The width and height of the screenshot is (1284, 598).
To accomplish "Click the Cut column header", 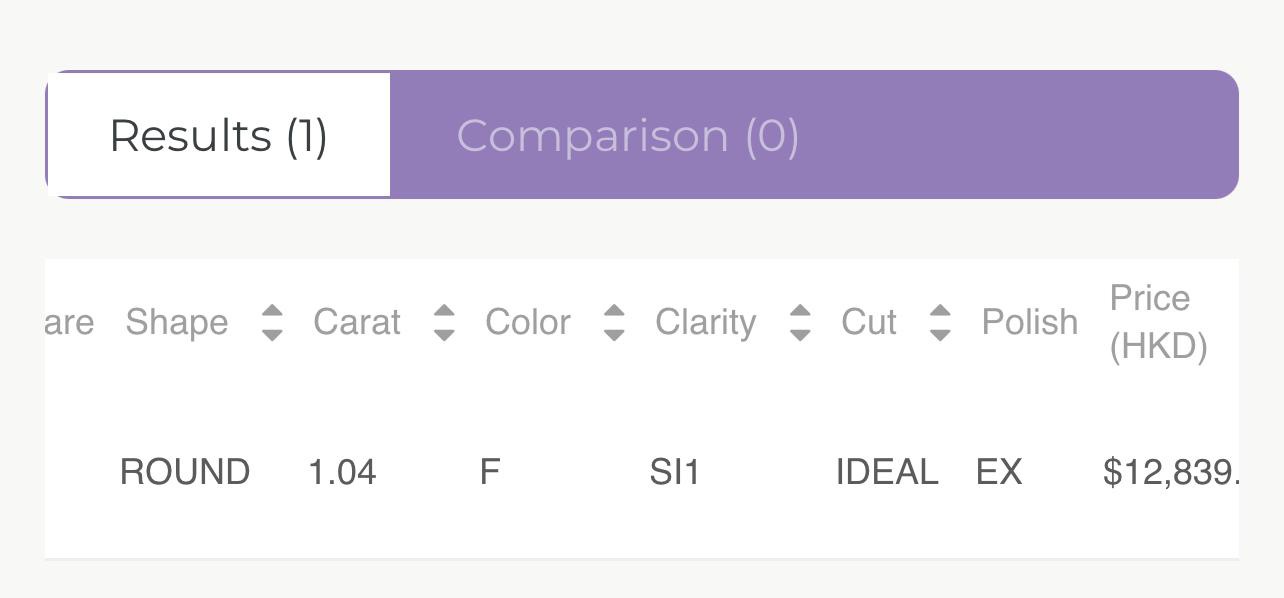I will pos(869,322).
